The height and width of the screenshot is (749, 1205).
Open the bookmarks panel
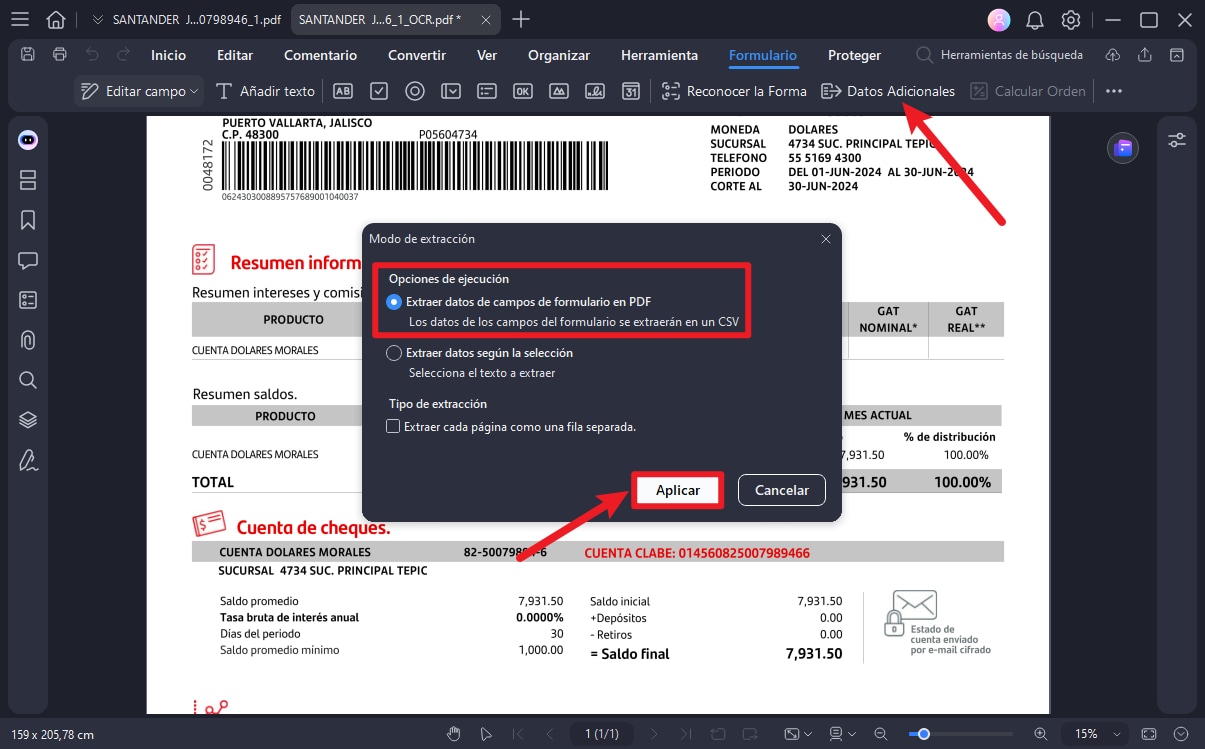click(x=27, y=219)
